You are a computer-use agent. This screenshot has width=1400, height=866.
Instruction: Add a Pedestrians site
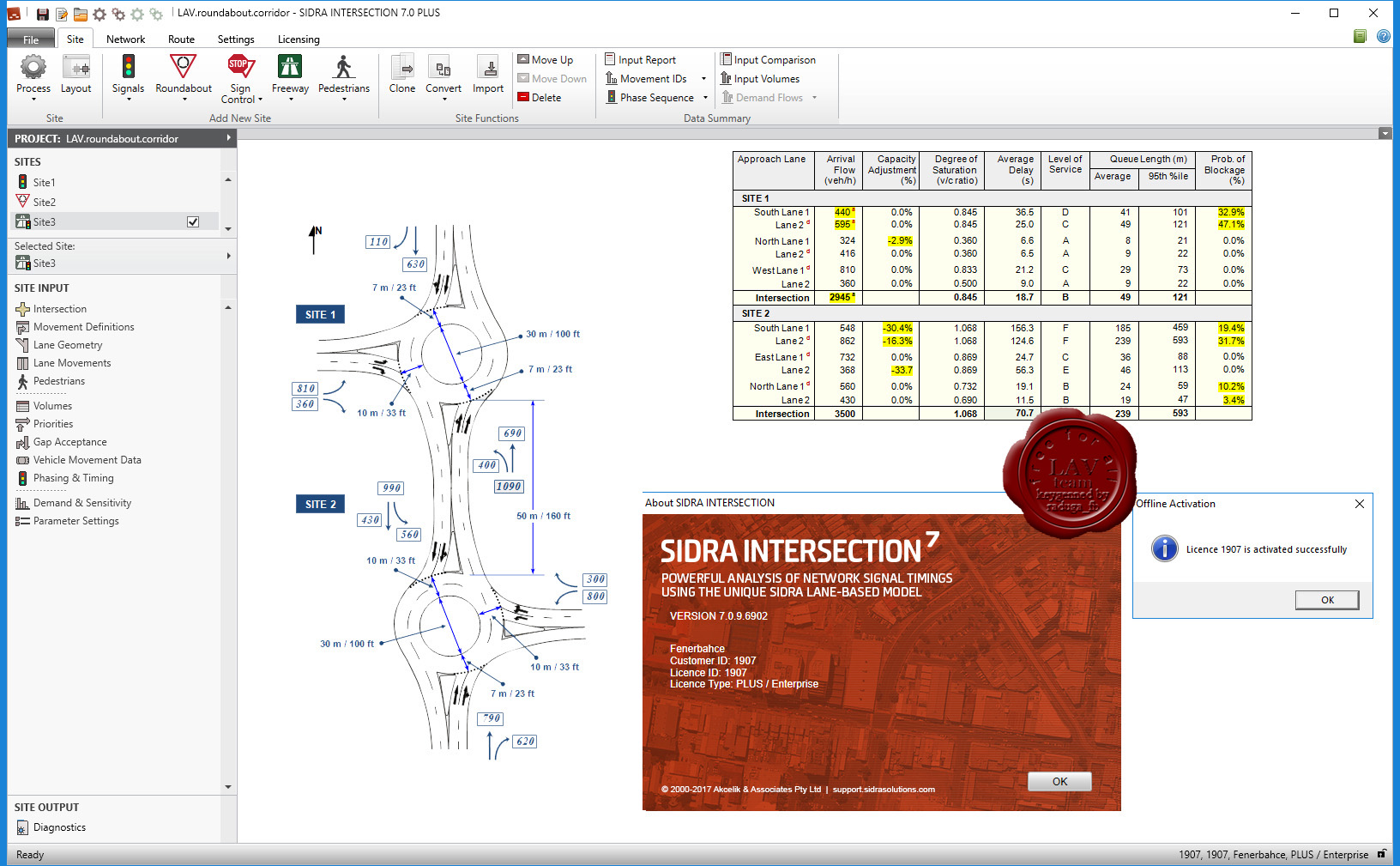(x=343, y=76)
